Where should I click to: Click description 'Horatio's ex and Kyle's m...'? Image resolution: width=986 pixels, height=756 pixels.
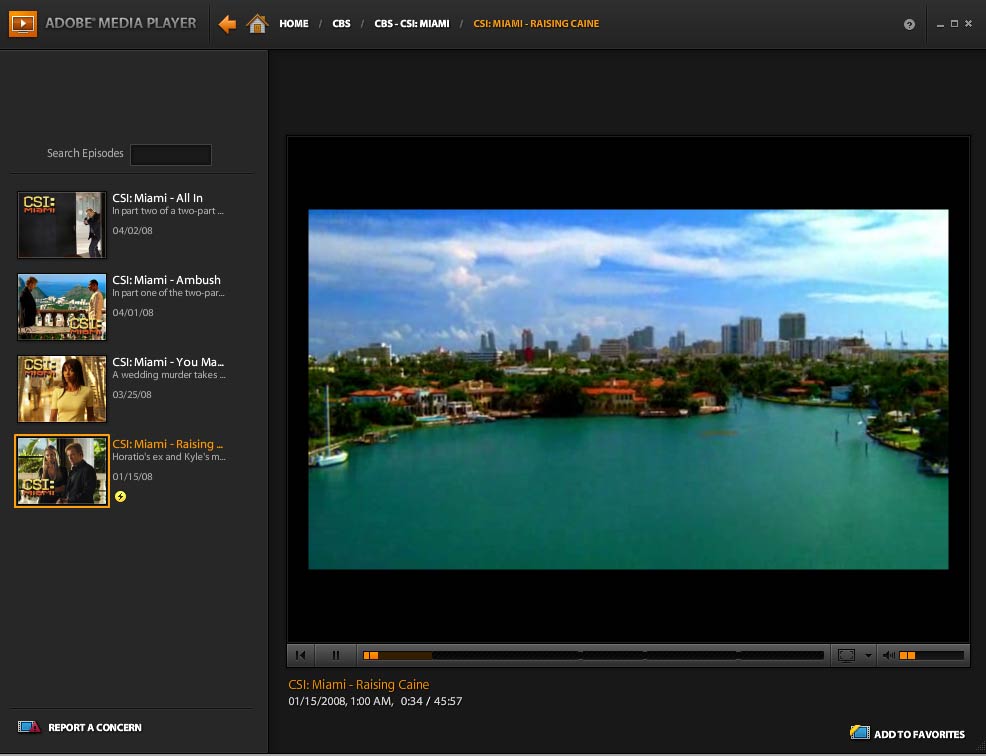tap(169, 457)
